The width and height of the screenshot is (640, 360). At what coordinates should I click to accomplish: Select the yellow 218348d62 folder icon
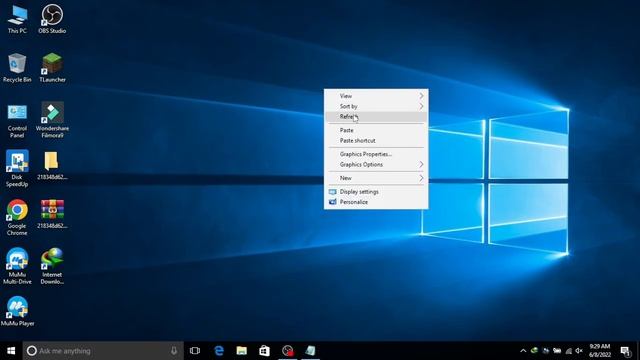[x=52, y=165]
